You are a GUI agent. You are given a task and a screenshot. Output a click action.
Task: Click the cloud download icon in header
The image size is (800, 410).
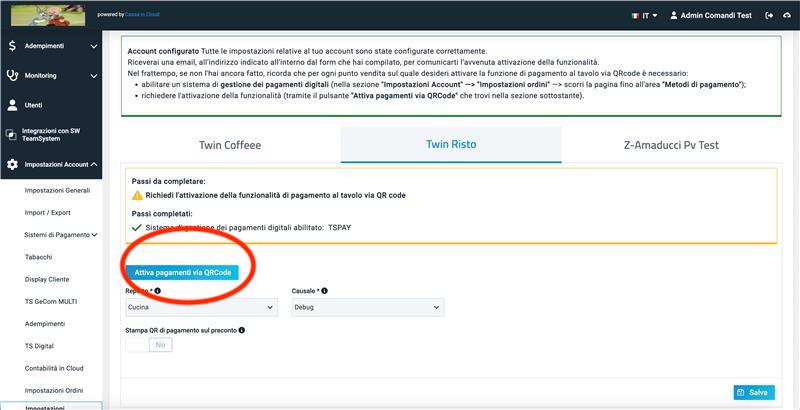(x=786, y=15)
